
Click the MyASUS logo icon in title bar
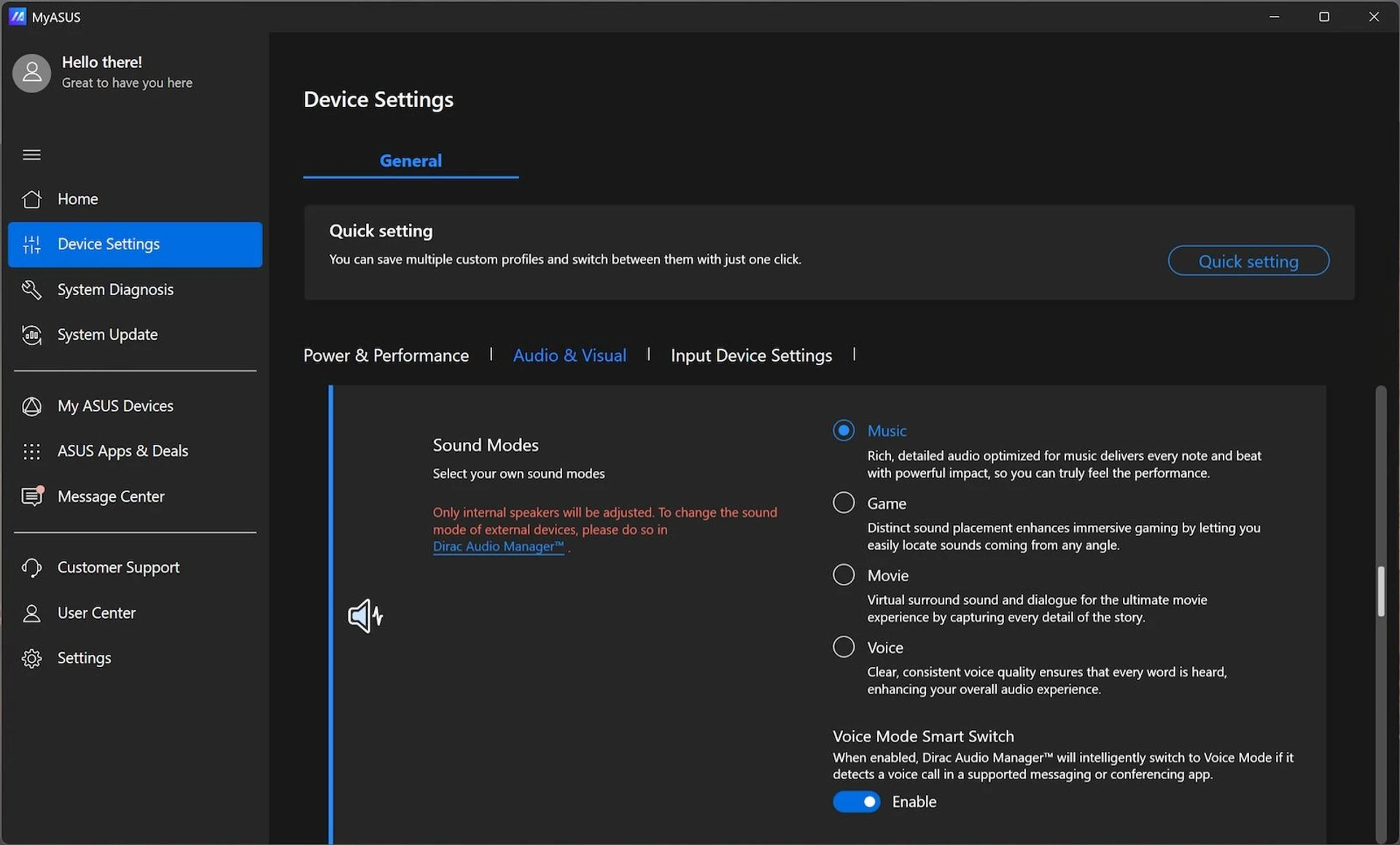click(17, 16)
